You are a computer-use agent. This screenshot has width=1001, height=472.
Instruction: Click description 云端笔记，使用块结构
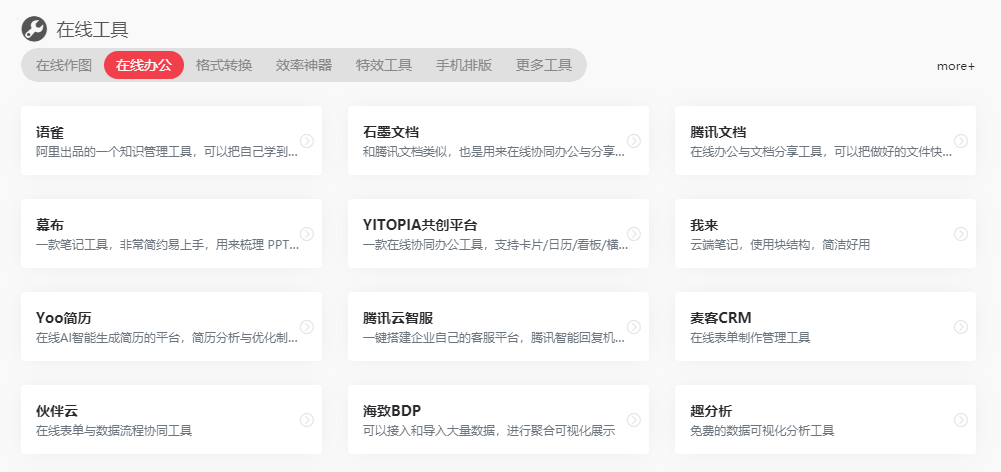(780, 245)
